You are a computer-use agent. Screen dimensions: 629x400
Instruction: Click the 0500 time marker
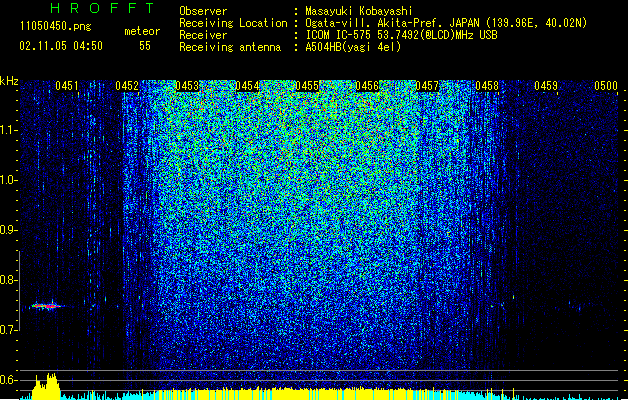click(x=606, y=86)
